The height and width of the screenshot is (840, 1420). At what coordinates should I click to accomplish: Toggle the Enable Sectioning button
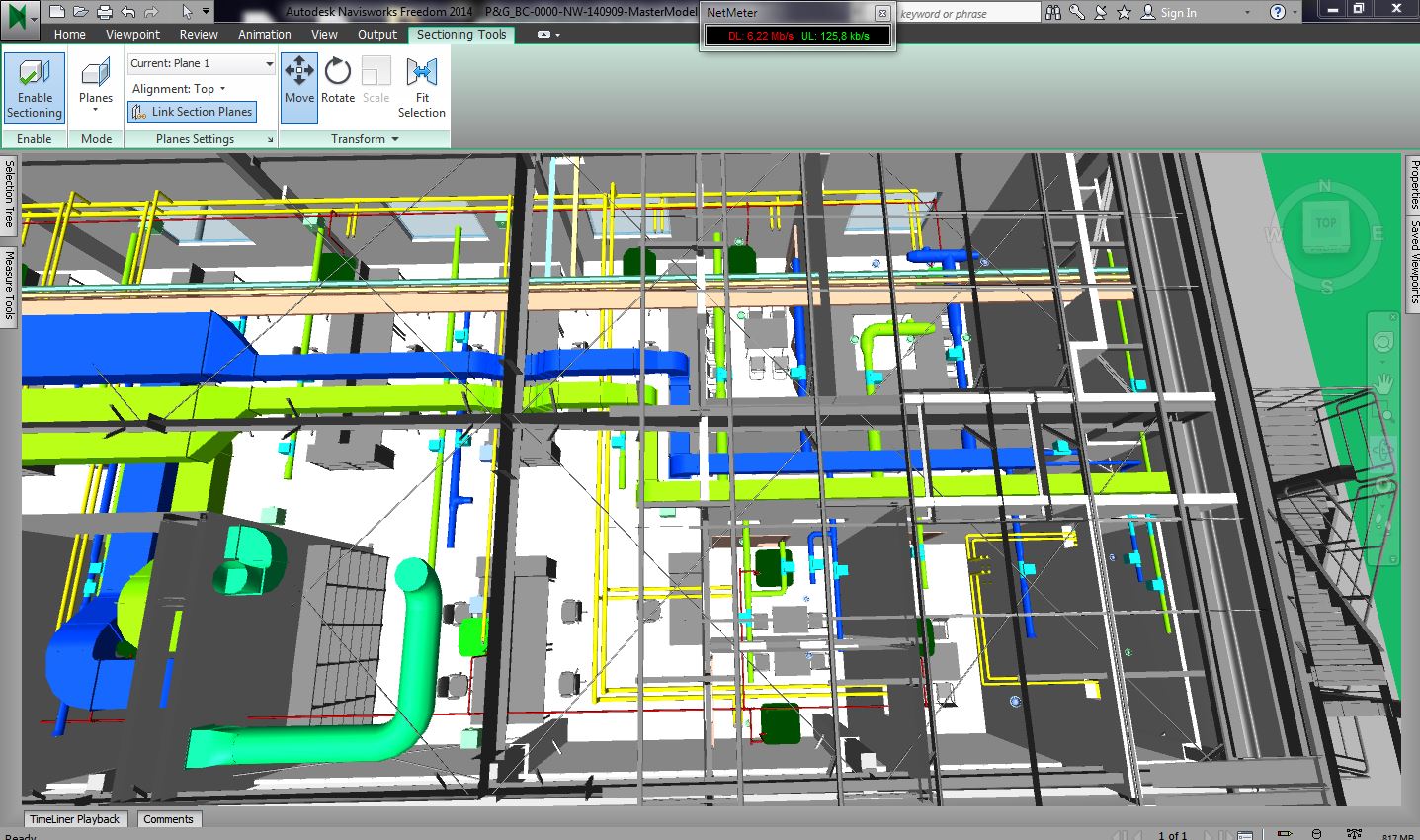tap(35, 88)
